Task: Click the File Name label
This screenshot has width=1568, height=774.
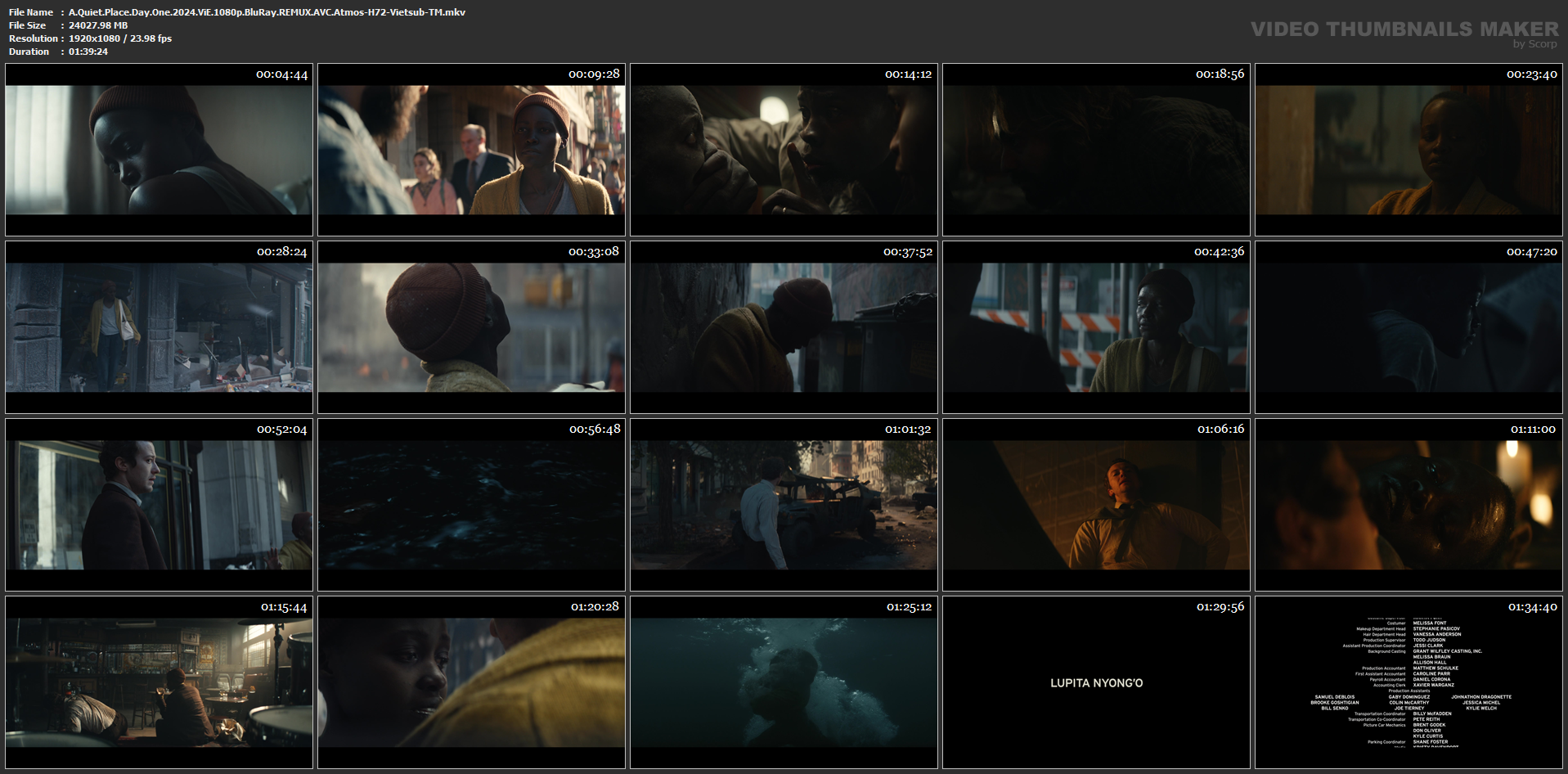Action: [31, 12]
